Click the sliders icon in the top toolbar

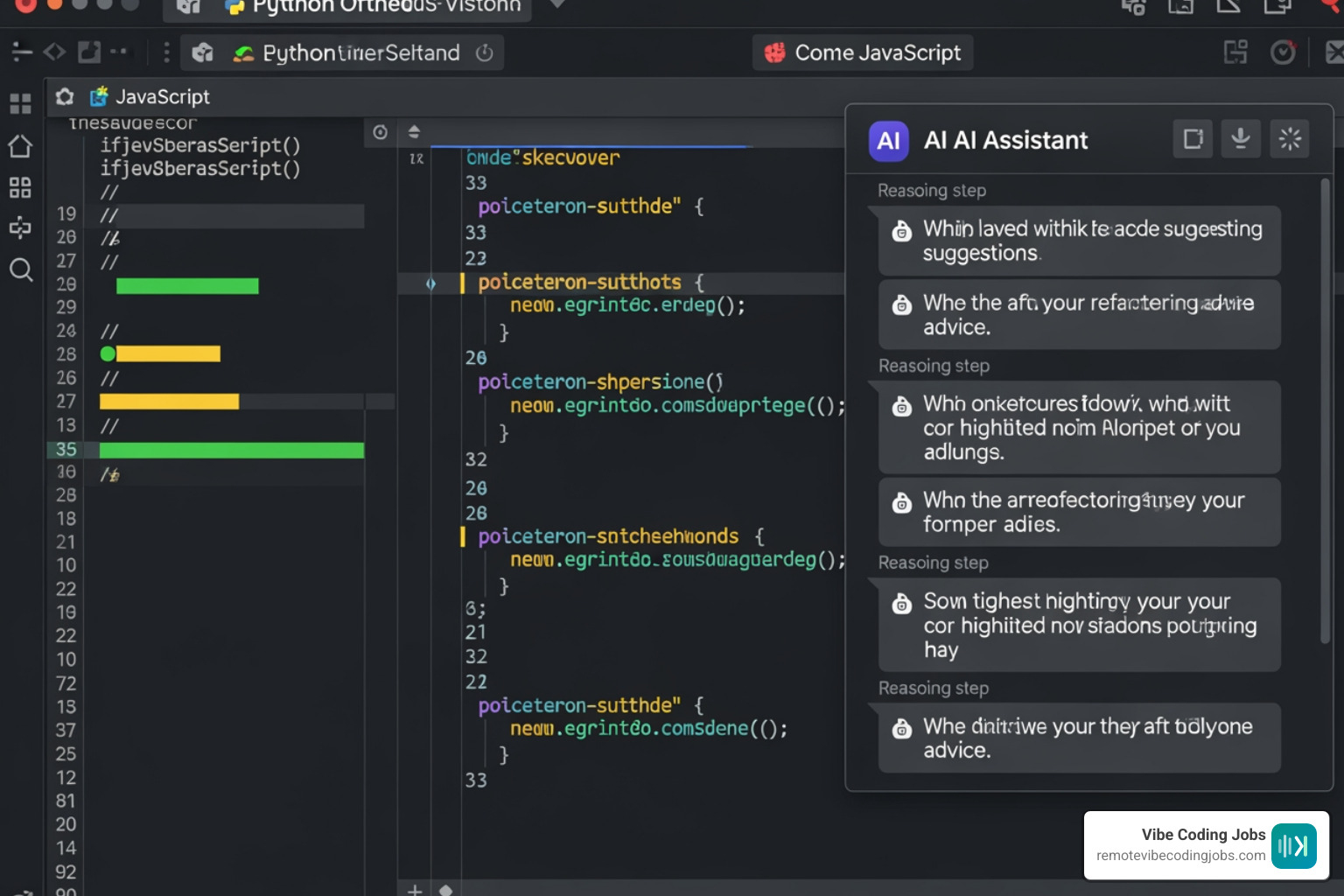pyautogui.click(x=22, y=52)
